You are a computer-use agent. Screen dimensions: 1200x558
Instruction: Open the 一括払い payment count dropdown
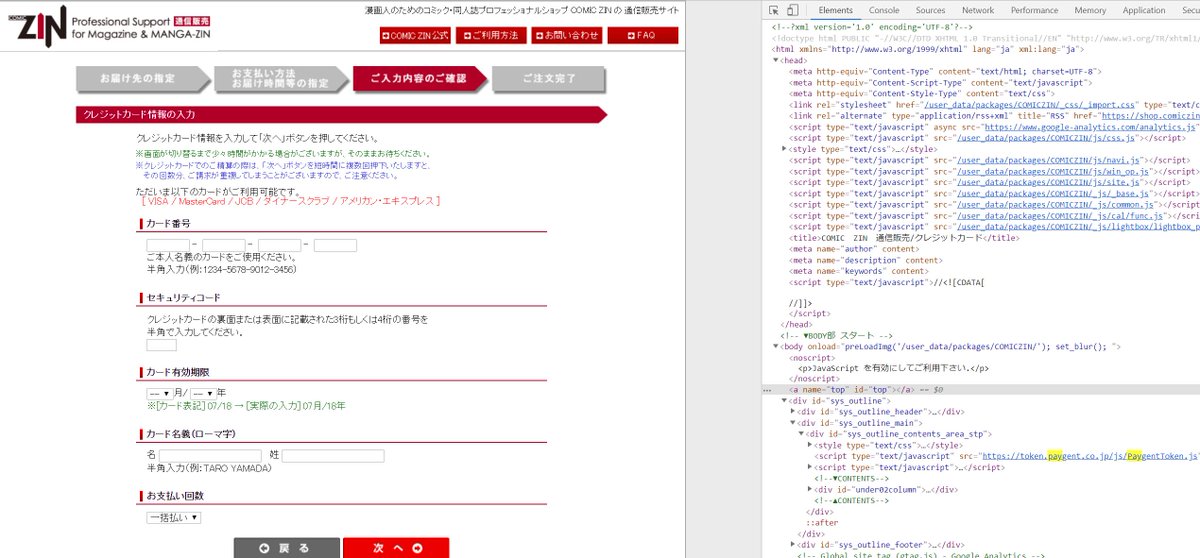tap(174, 517)
